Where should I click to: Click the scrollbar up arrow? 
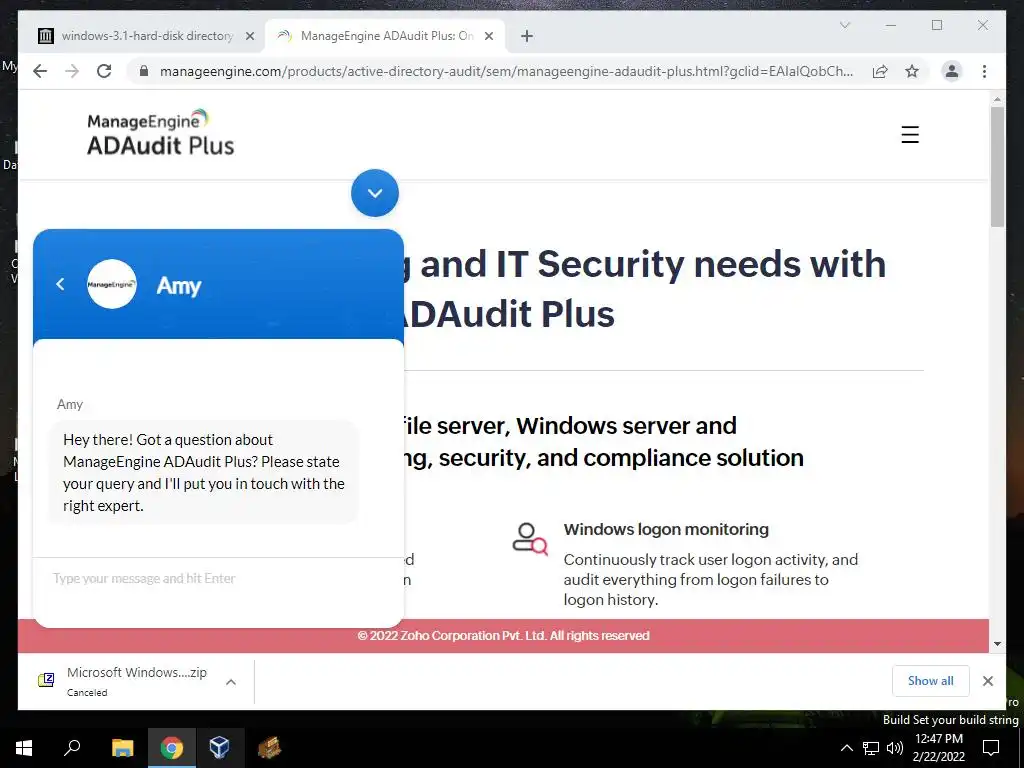[997, 99]
